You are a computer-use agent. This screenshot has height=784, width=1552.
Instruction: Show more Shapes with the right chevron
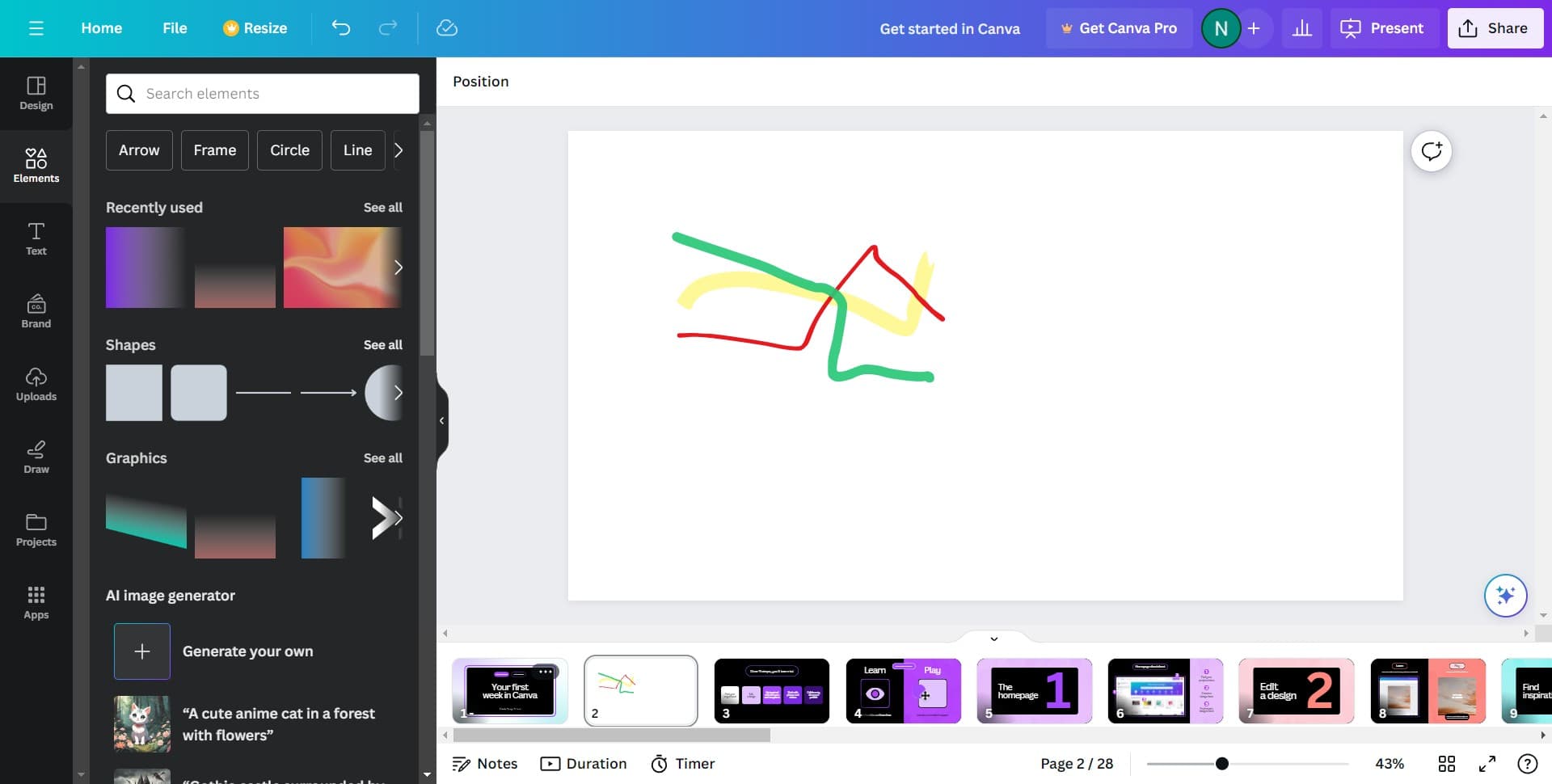point(398,393)
